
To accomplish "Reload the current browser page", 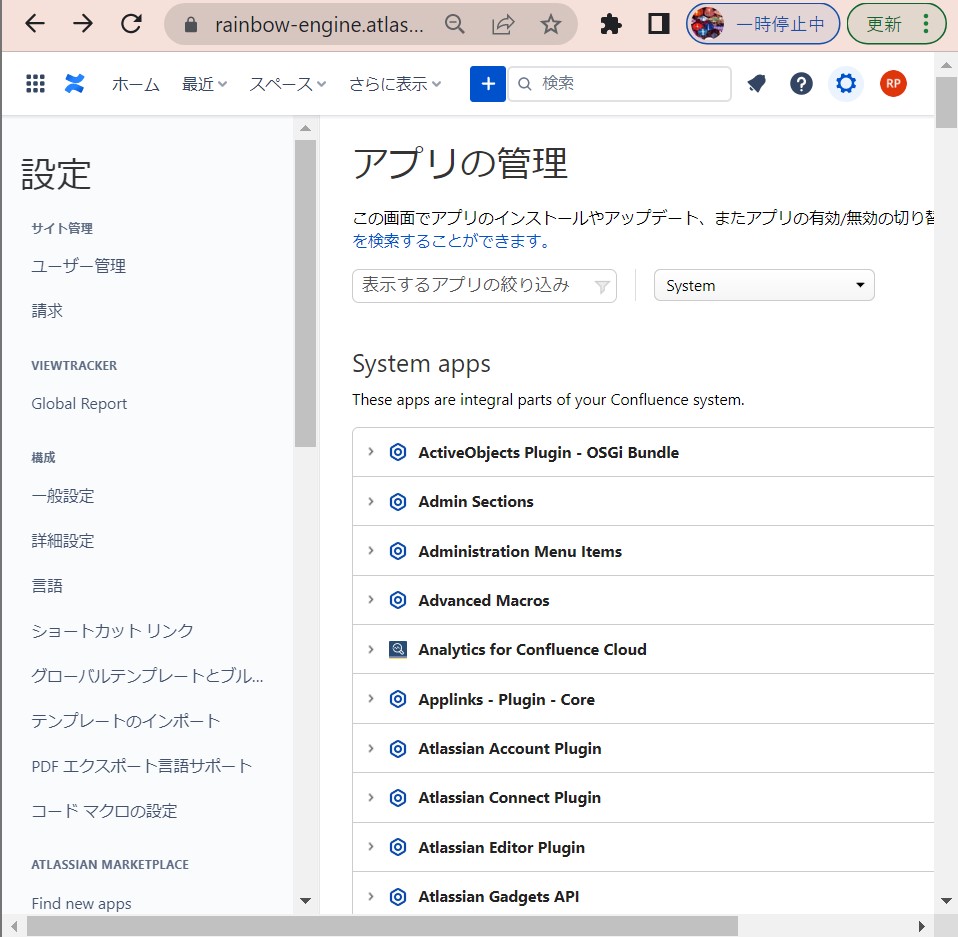I will coord(131,24).
